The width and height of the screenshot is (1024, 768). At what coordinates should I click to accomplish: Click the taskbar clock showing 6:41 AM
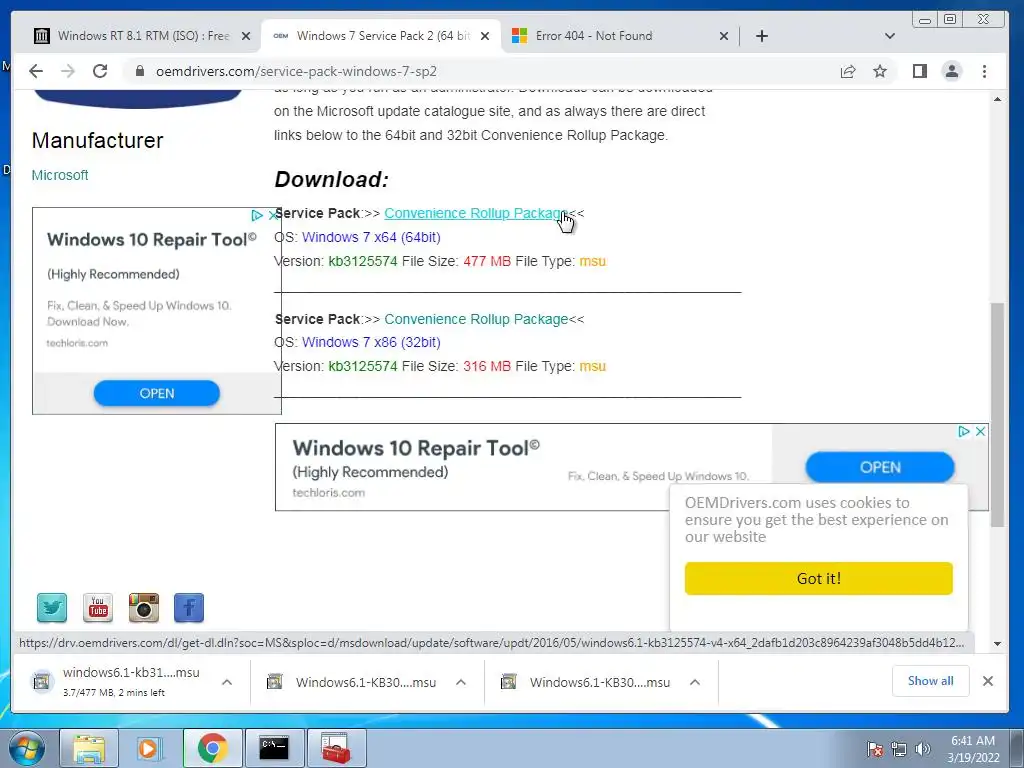(x=973, y=749)
